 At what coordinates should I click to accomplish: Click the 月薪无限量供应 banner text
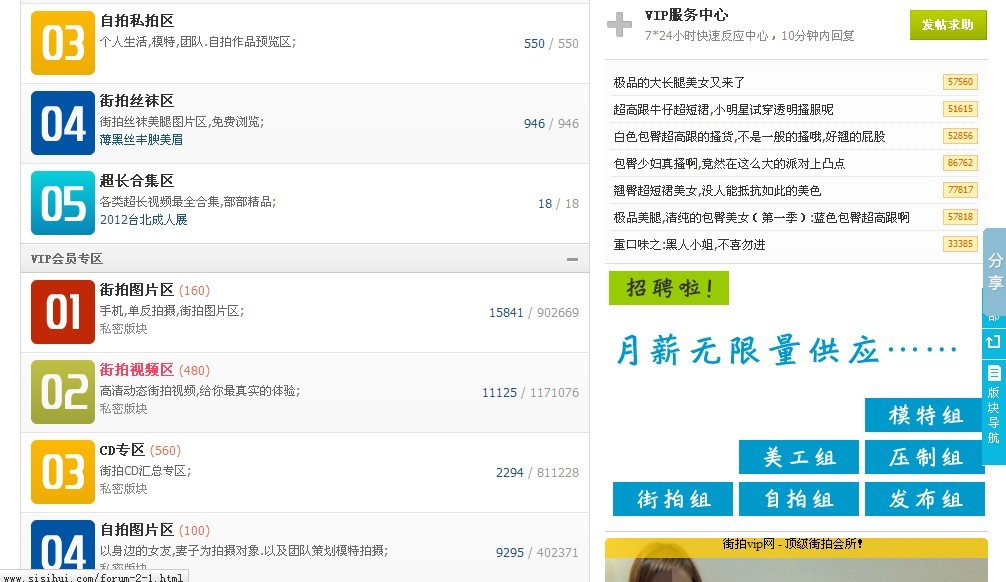click(x=787, y=350)
